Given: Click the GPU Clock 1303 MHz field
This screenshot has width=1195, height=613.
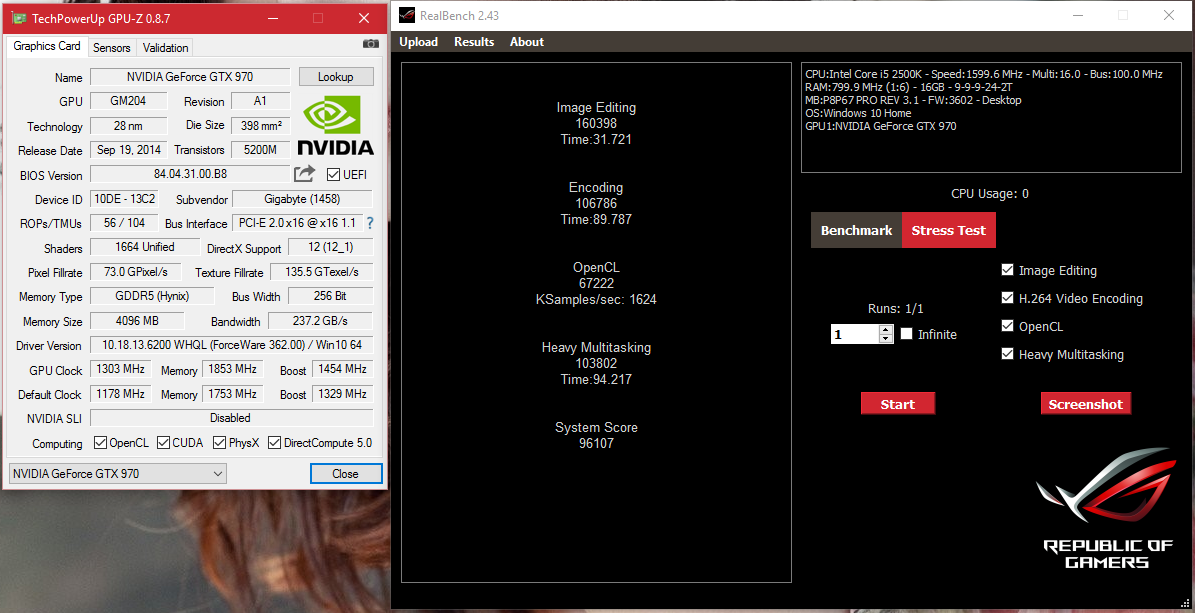Looking at the screenshot, I should [120, 369].
